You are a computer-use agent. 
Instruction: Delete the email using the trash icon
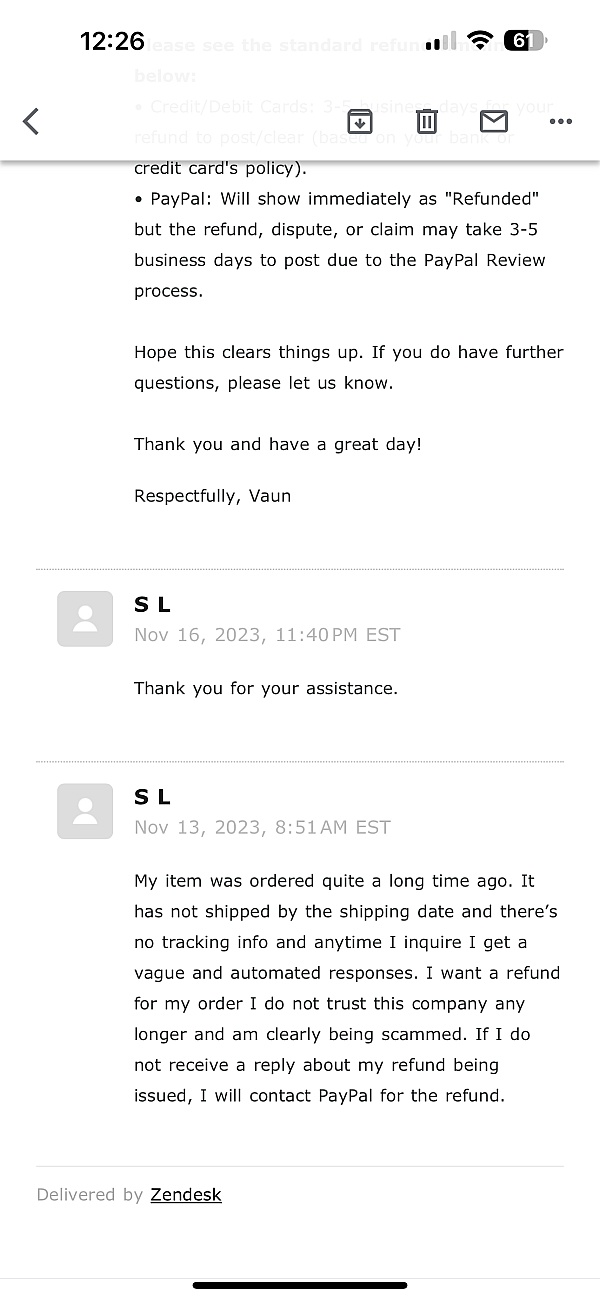point(427,121)
